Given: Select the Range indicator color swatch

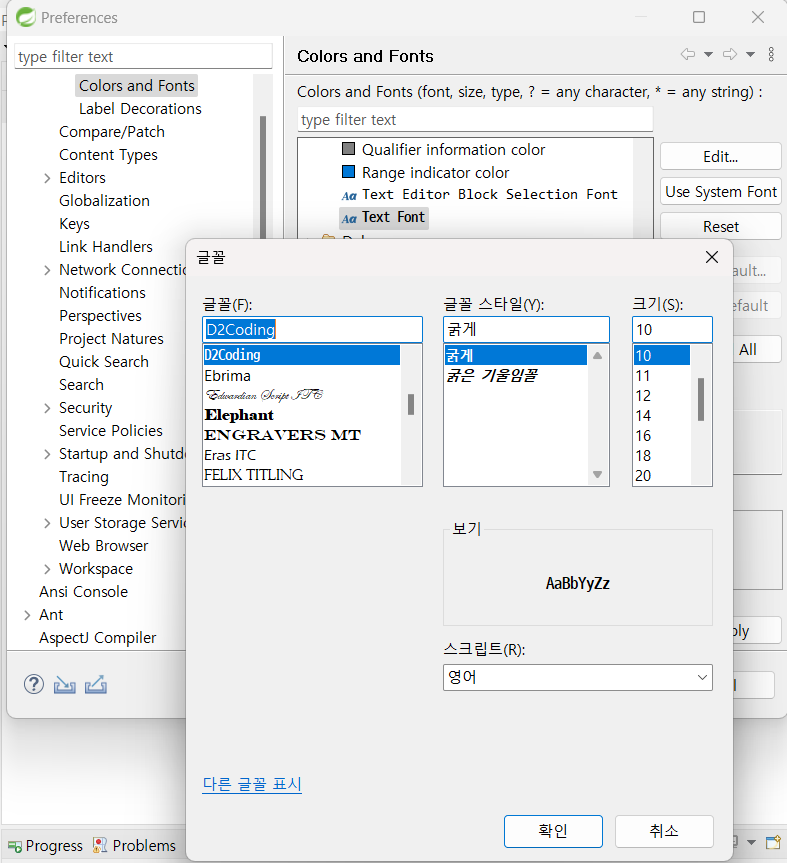Looking at the screenshot, I should pos(348,172).
